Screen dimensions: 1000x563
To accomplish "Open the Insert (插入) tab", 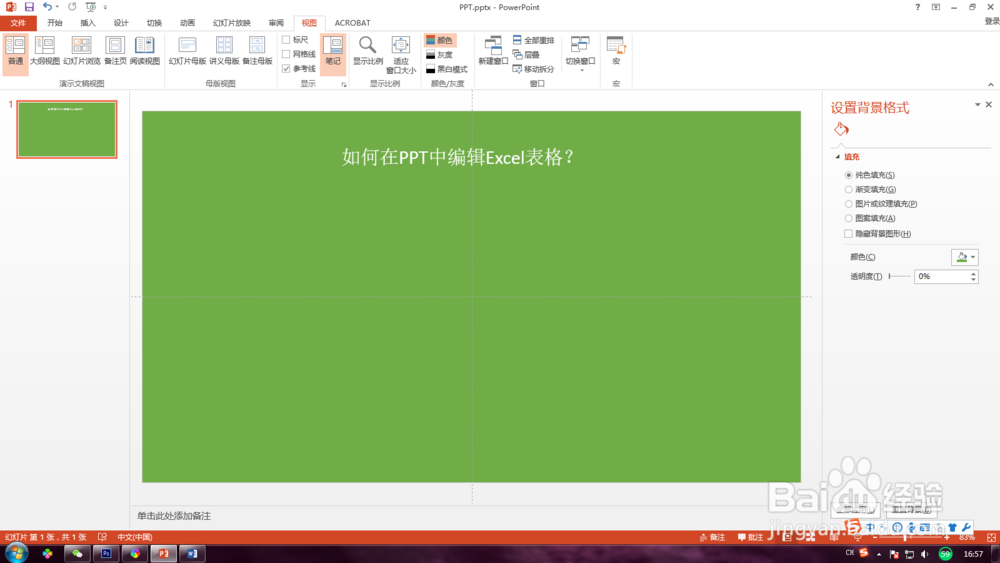I will click(x=88, y=23).
